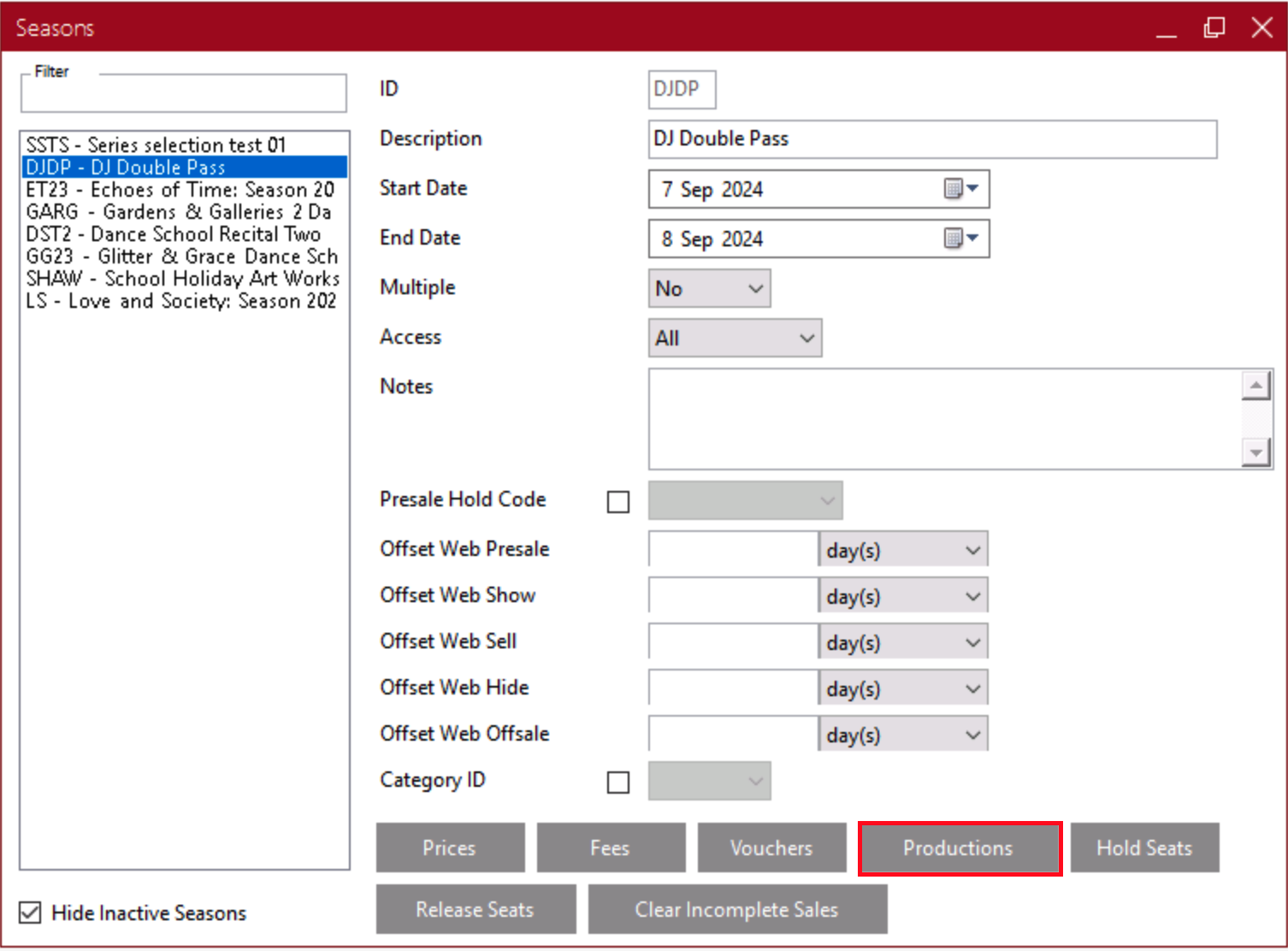This screenshot has height=951, width=1288.
Task: Click the Notes scroll down arrow
Action: 1256,452
